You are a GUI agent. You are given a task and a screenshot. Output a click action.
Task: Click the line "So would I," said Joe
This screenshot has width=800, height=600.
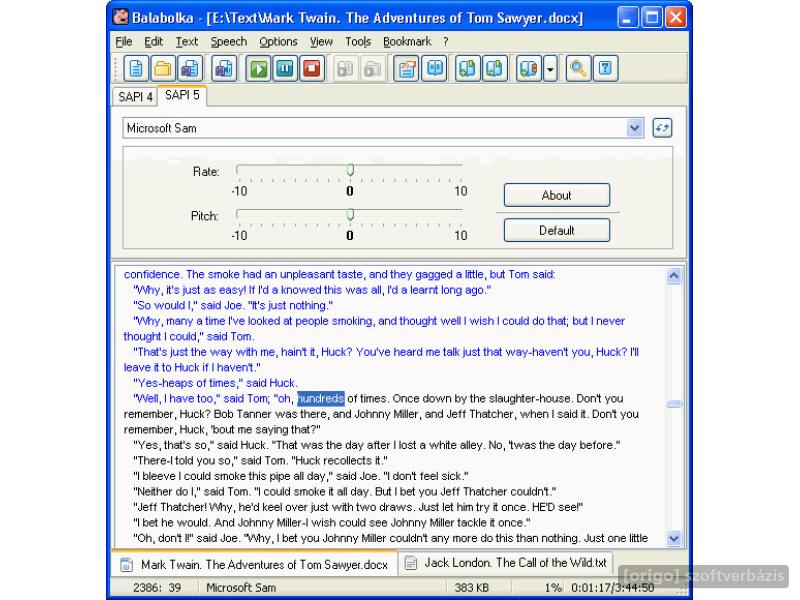coord(233,306)
